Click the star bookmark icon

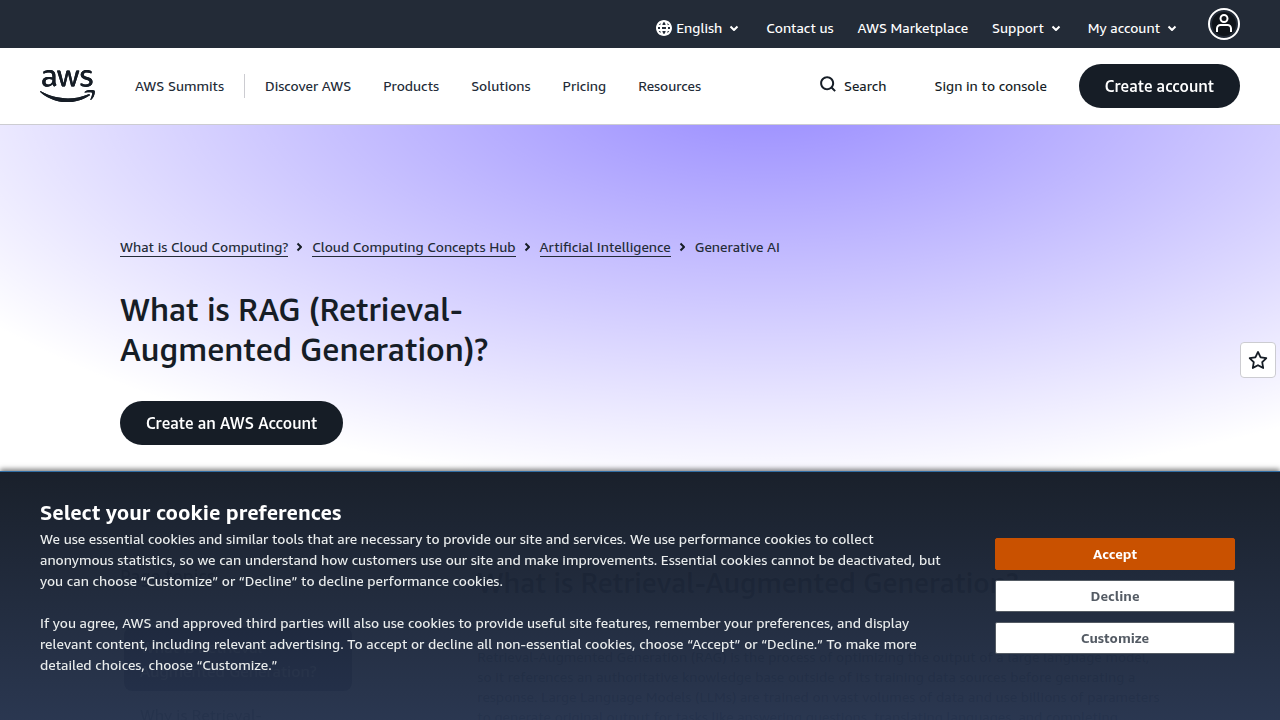[1258, 360]
